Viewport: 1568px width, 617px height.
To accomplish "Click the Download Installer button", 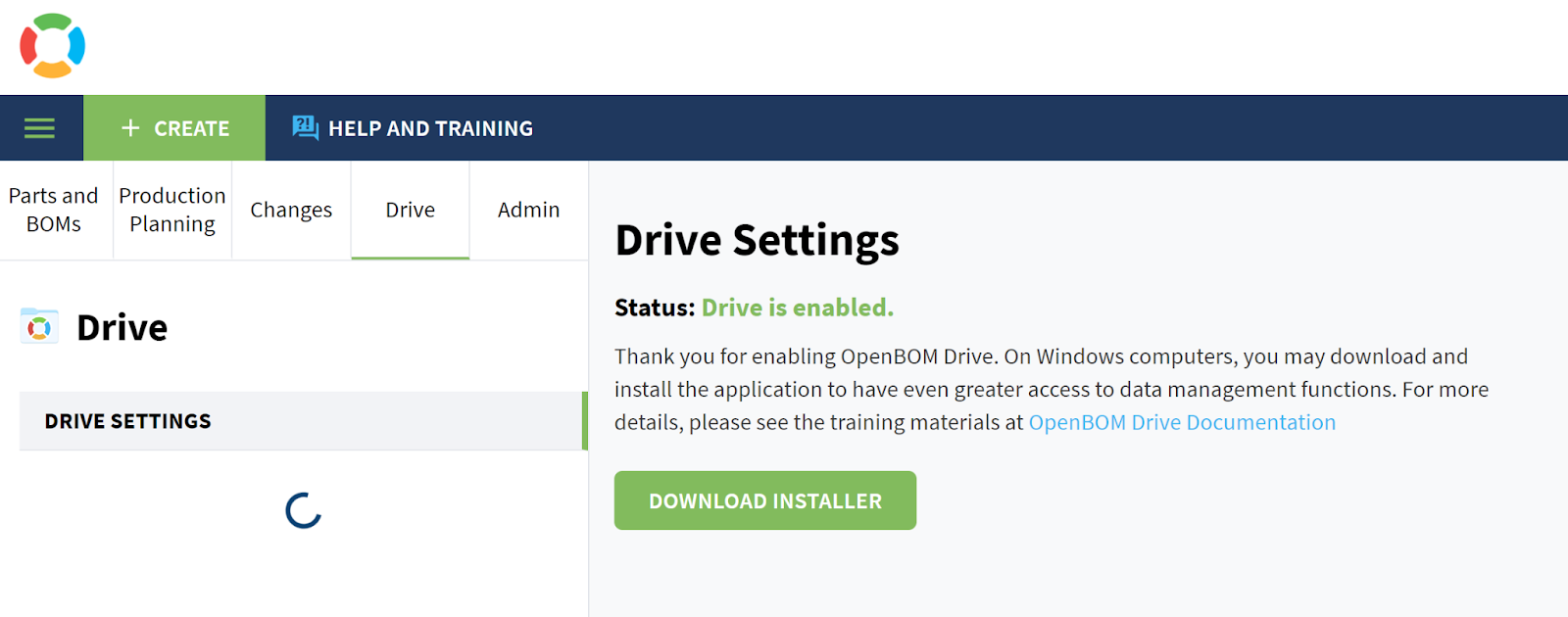I will [x=765, y=500].
